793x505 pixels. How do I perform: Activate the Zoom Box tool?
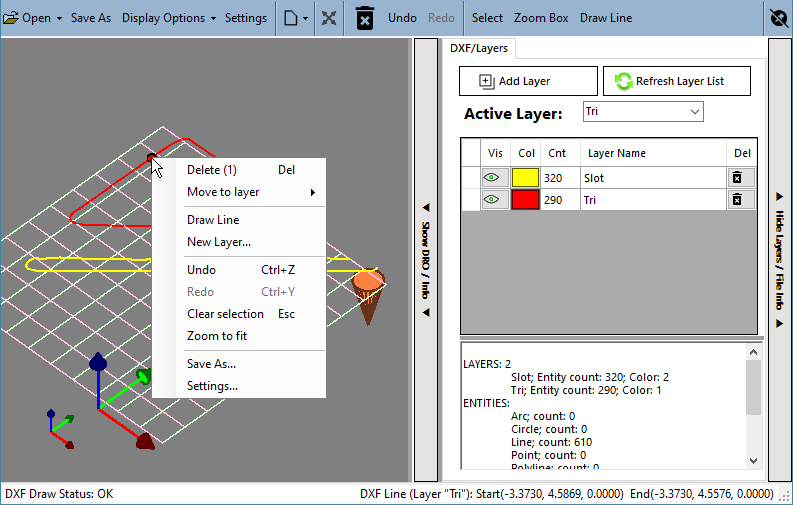[541, 18]
